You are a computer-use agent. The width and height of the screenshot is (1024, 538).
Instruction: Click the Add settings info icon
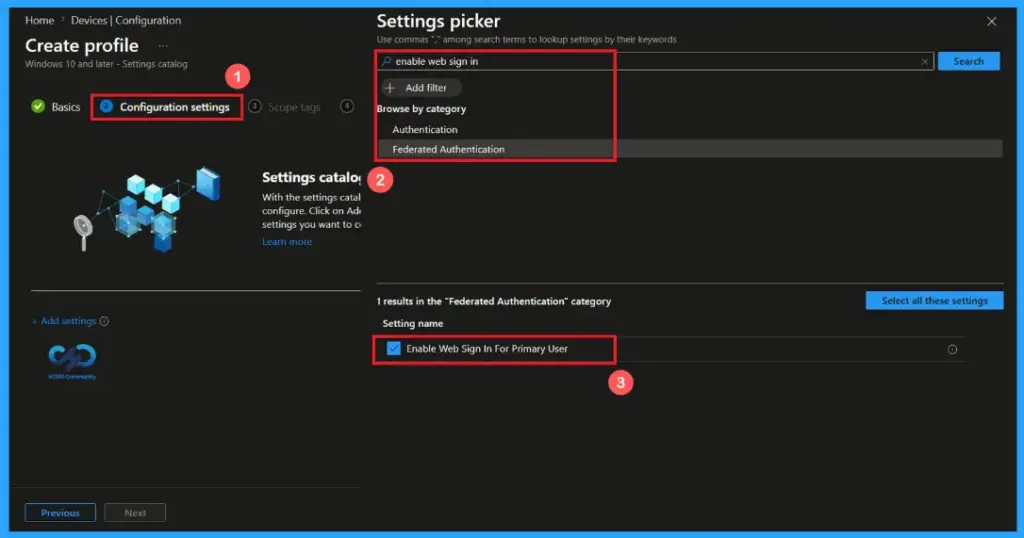click(x=104, y=321)
